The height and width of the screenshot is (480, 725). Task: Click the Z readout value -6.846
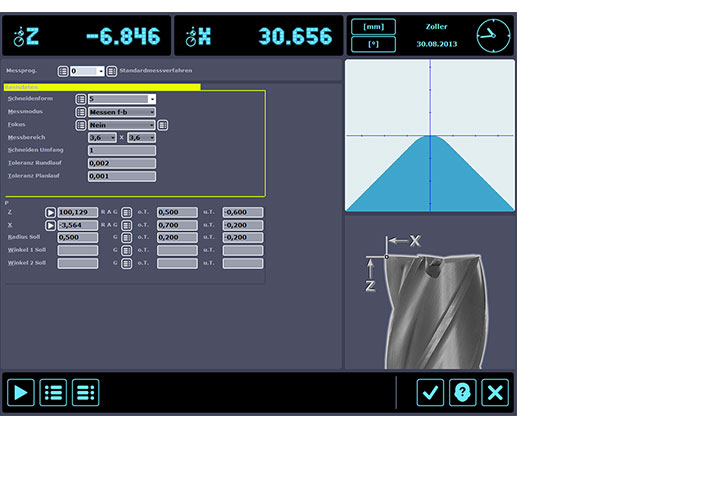pyautogui.click(x=123, y=37)
